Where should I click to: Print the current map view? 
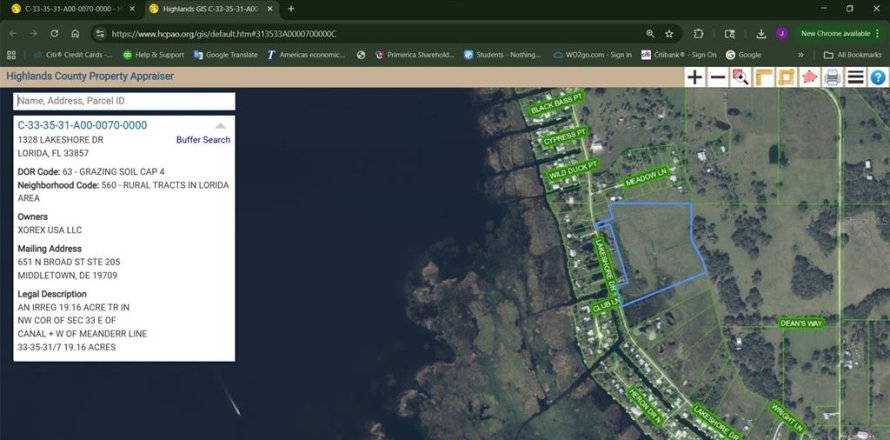(832, 77)
